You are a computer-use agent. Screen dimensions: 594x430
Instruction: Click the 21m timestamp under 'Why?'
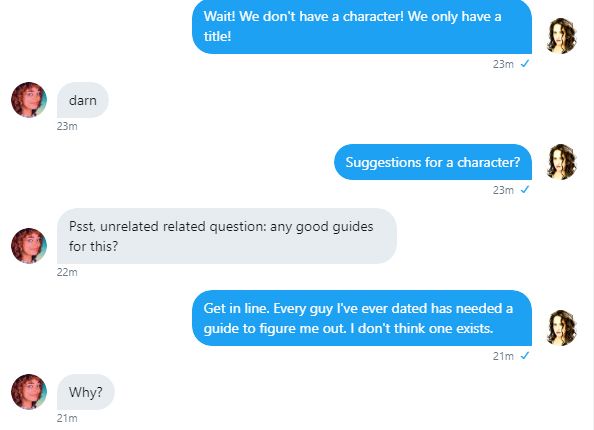tap(67, 418)
